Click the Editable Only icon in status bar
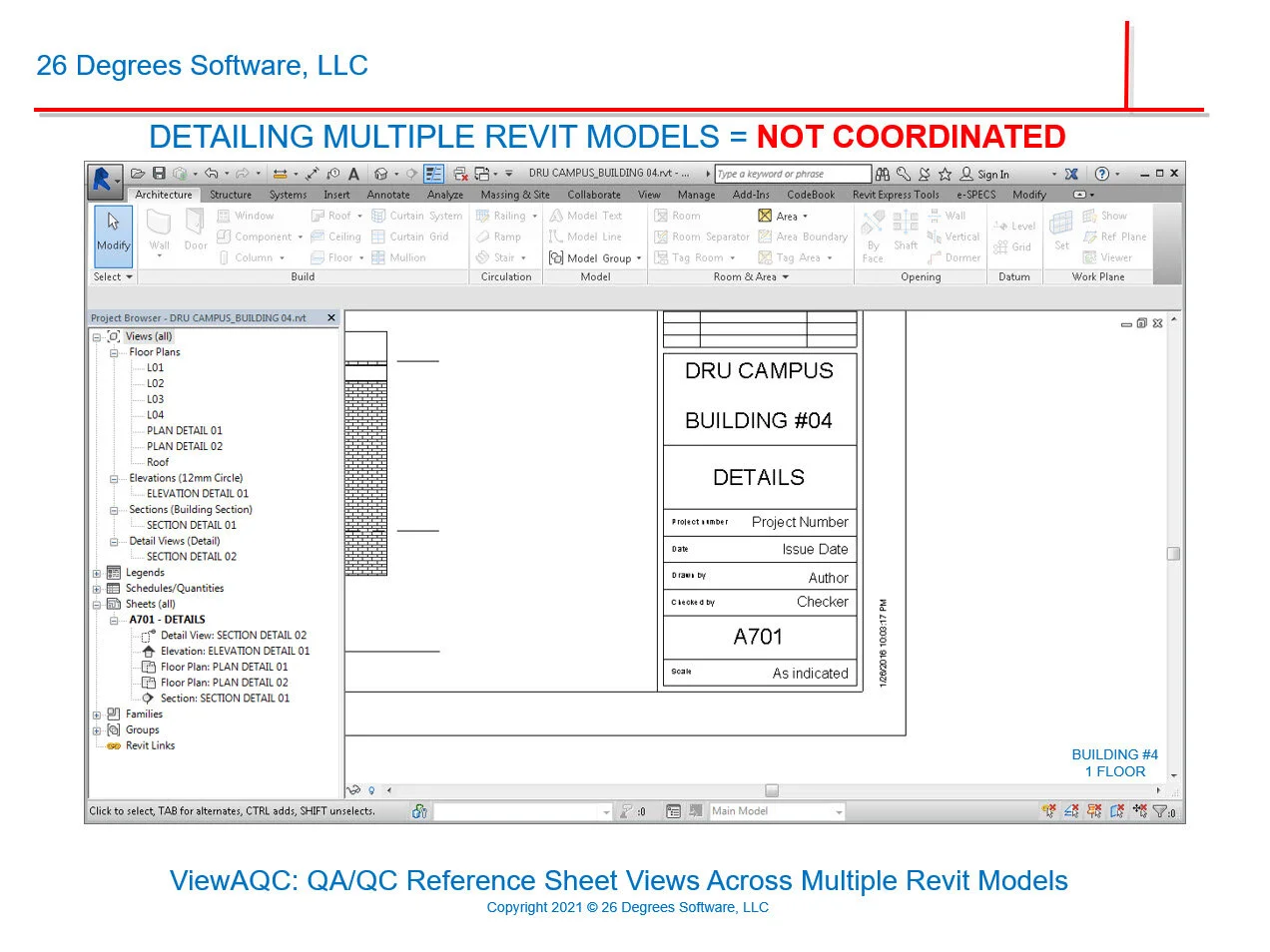 pyautogui.click(x=626, y=812)
